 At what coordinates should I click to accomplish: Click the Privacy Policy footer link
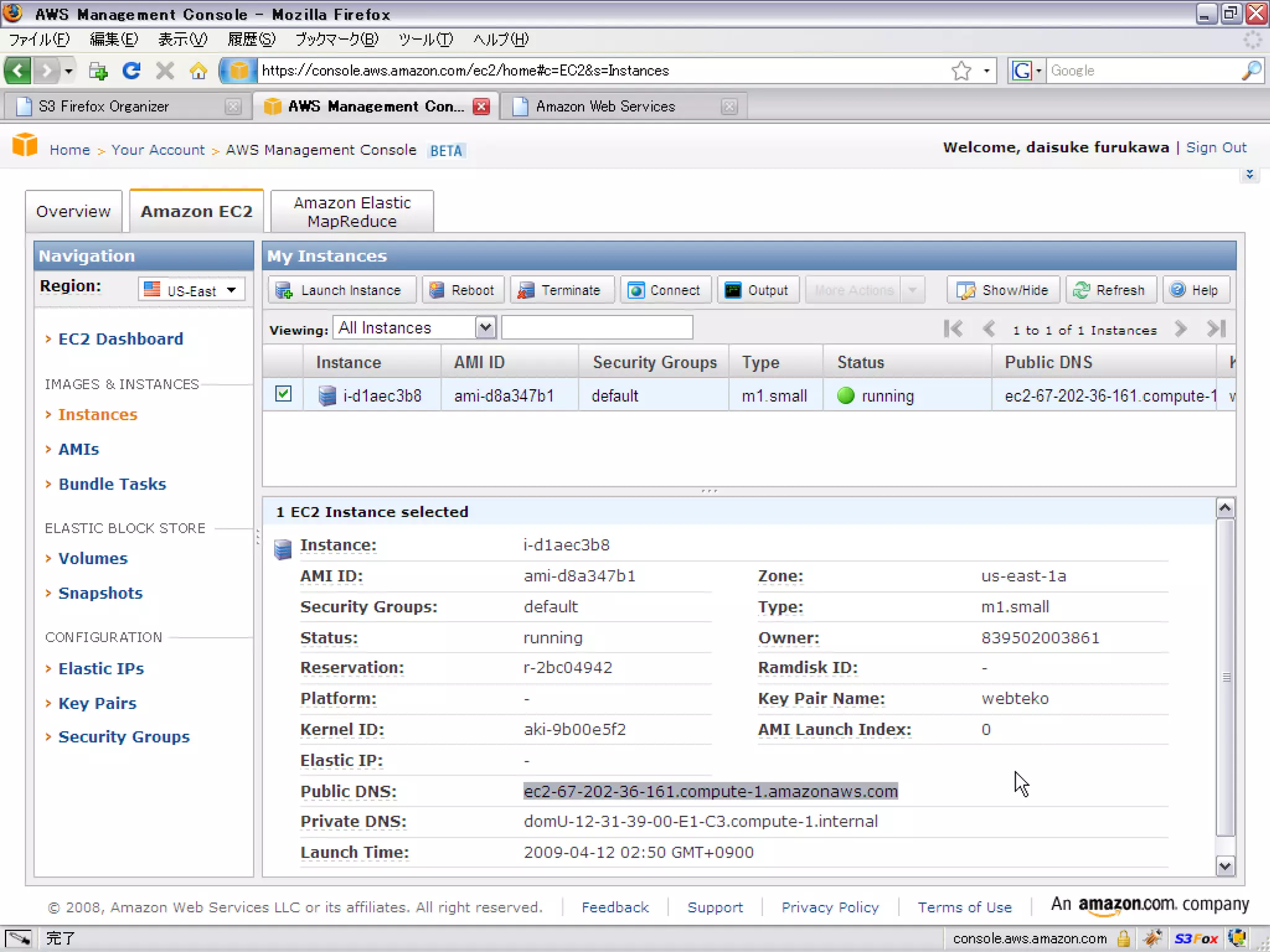[x=830, y=907]
